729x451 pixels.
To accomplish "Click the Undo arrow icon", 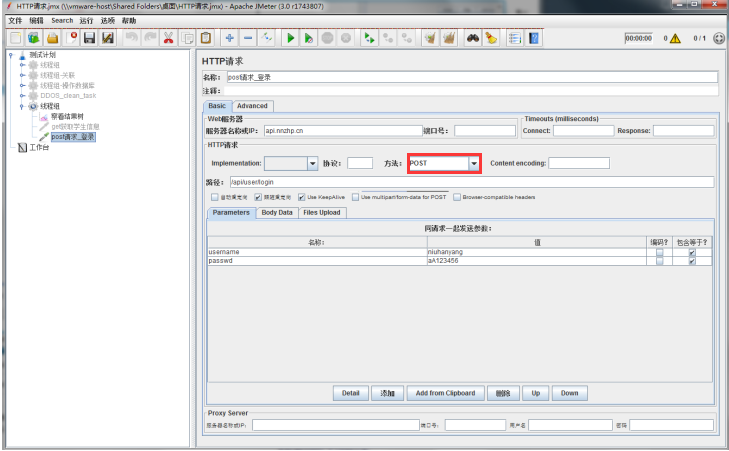I will click(132, 38).
